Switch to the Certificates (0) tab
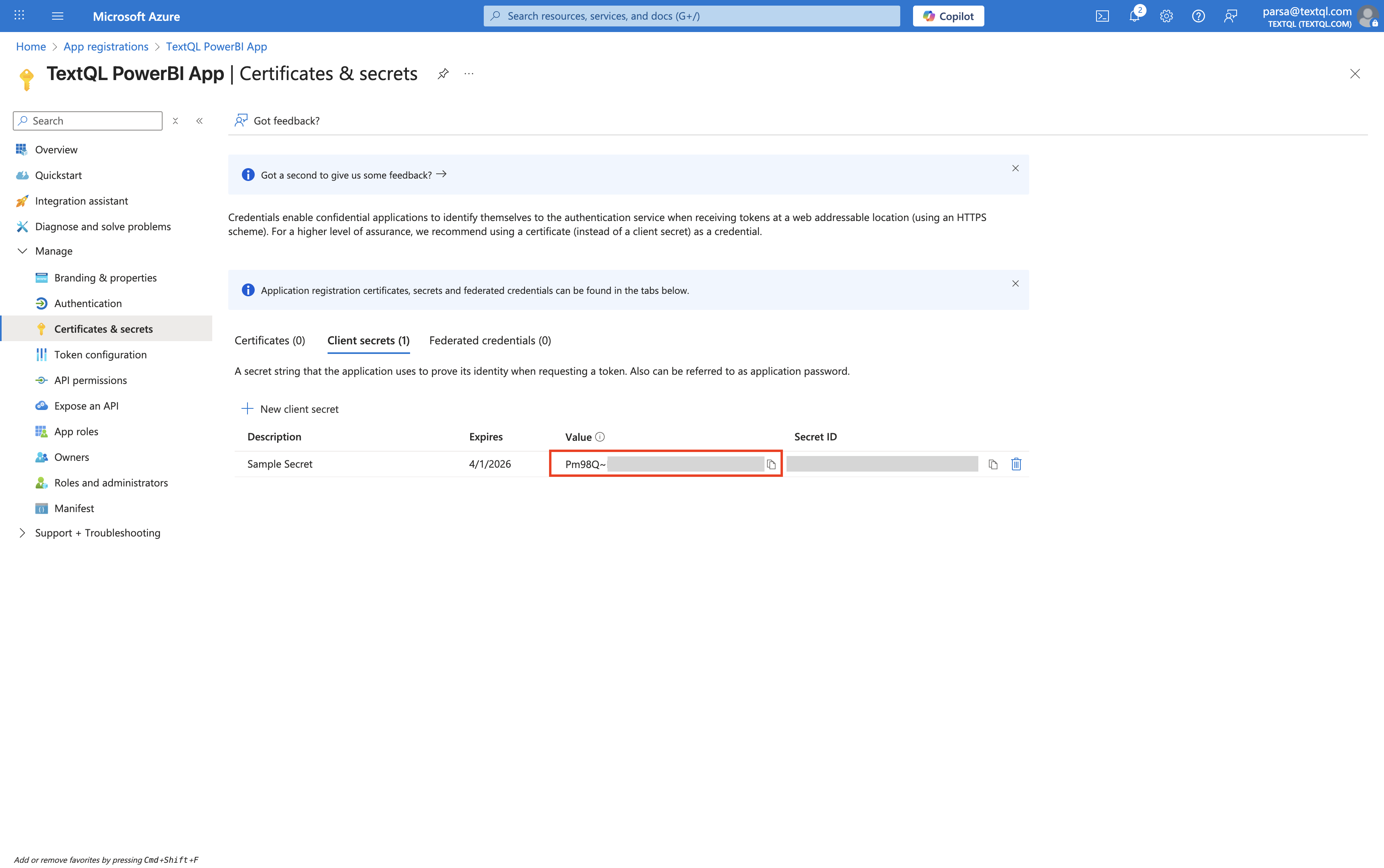 tap(270, 340)
